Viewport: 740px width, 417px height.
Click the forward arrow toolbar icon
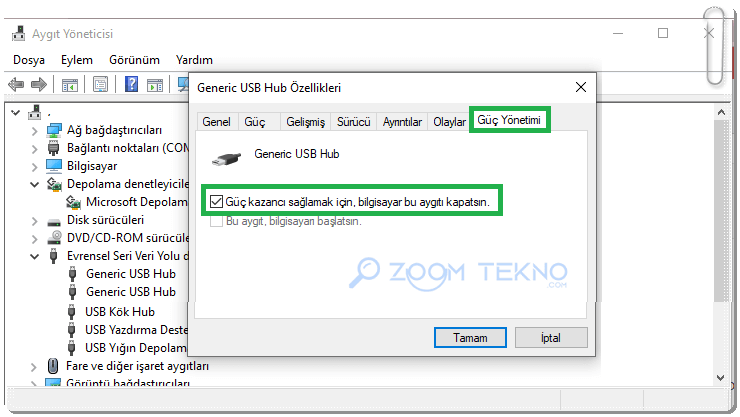[x=39, y=85]
